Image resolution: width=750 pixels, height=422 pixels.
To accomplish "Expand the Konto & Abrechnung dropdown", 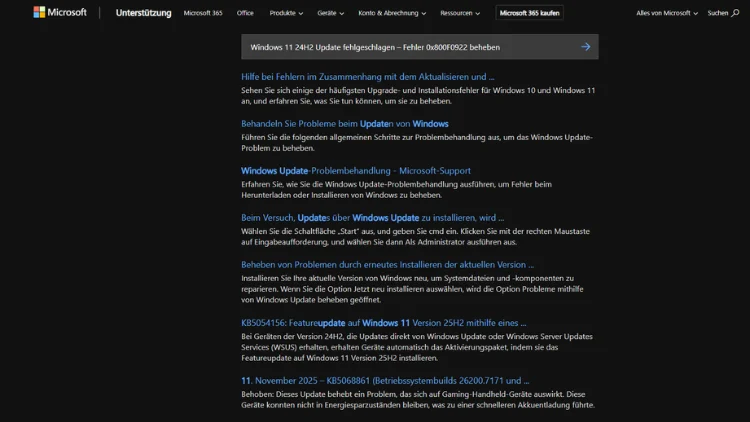I will (392, 13).
